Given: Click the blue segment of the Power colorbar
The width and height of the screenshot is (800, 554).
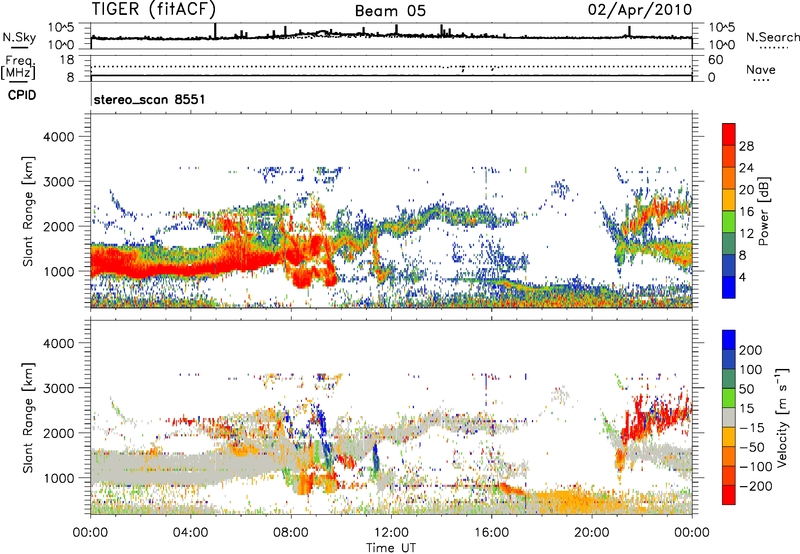Looking at the screenshot, I should [x=729, y=287].
